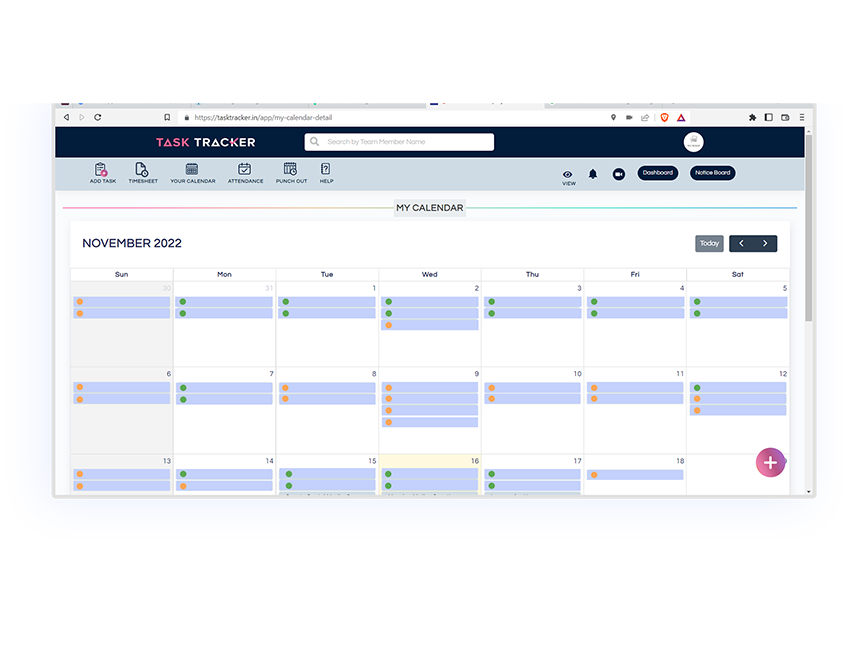Click the Punch Out clock icon
Screen dimensions: 850x650
291,172
